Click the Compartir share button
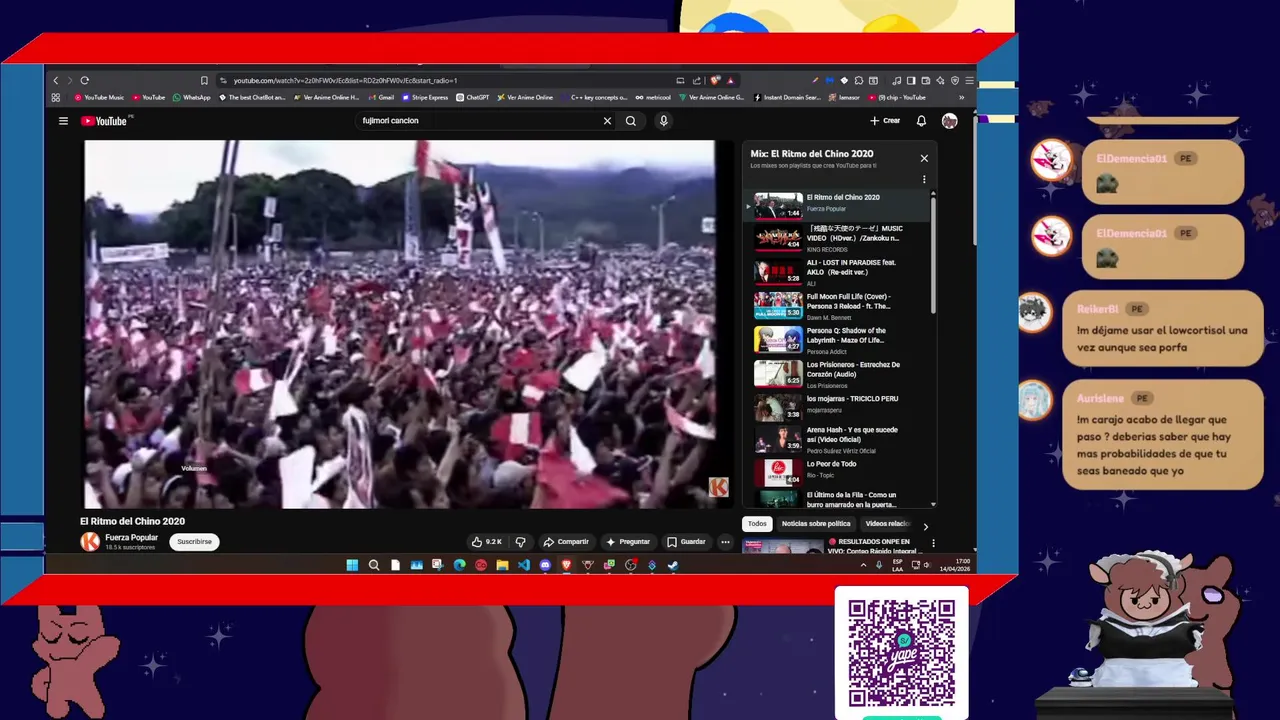 click(x=566, y=542)
